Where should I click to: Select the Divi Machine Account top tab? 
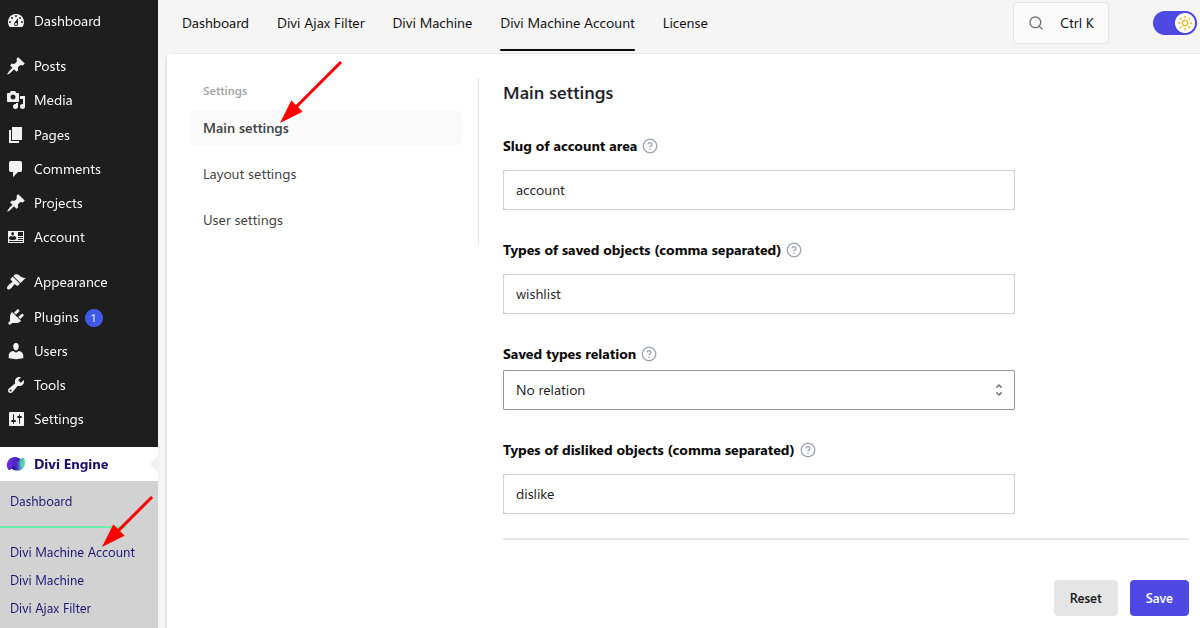click(567, 23)
